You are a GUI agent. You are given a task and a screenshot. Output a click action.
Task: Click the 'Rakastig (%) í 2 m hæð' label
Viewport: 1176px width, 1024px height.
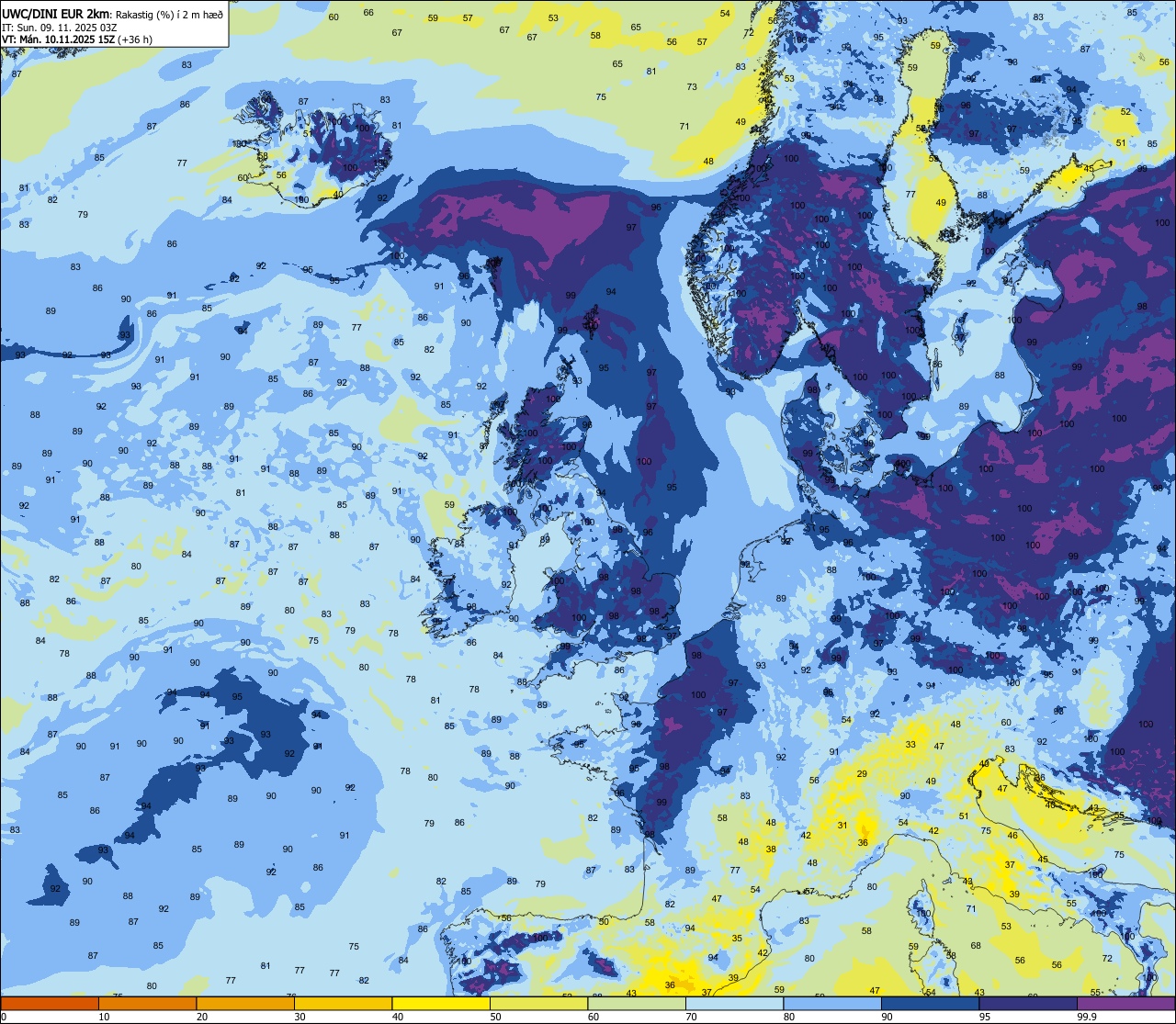pyautogui.click(x=170, y=14)
